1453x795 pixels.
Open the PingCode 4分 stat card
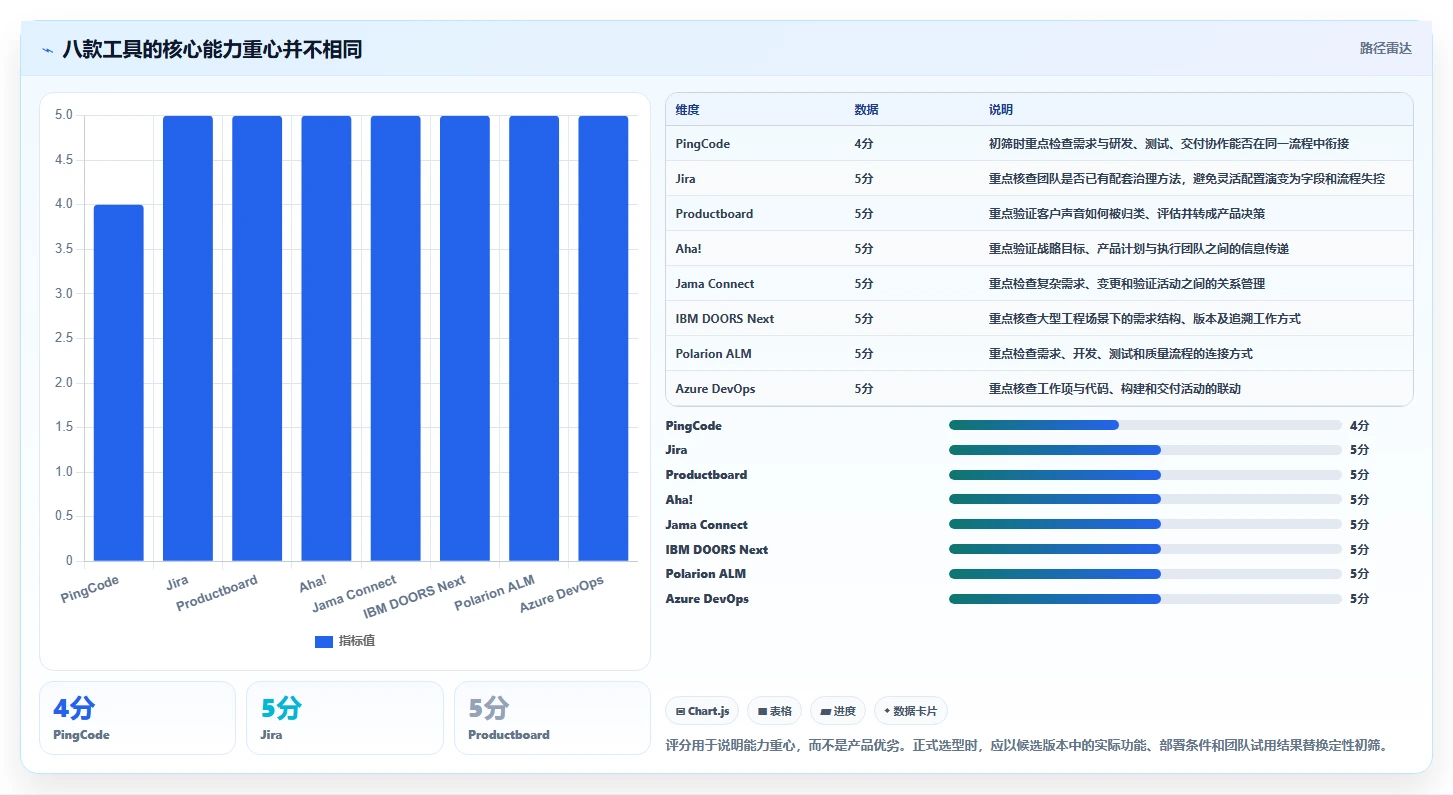(x=137, y=718)
